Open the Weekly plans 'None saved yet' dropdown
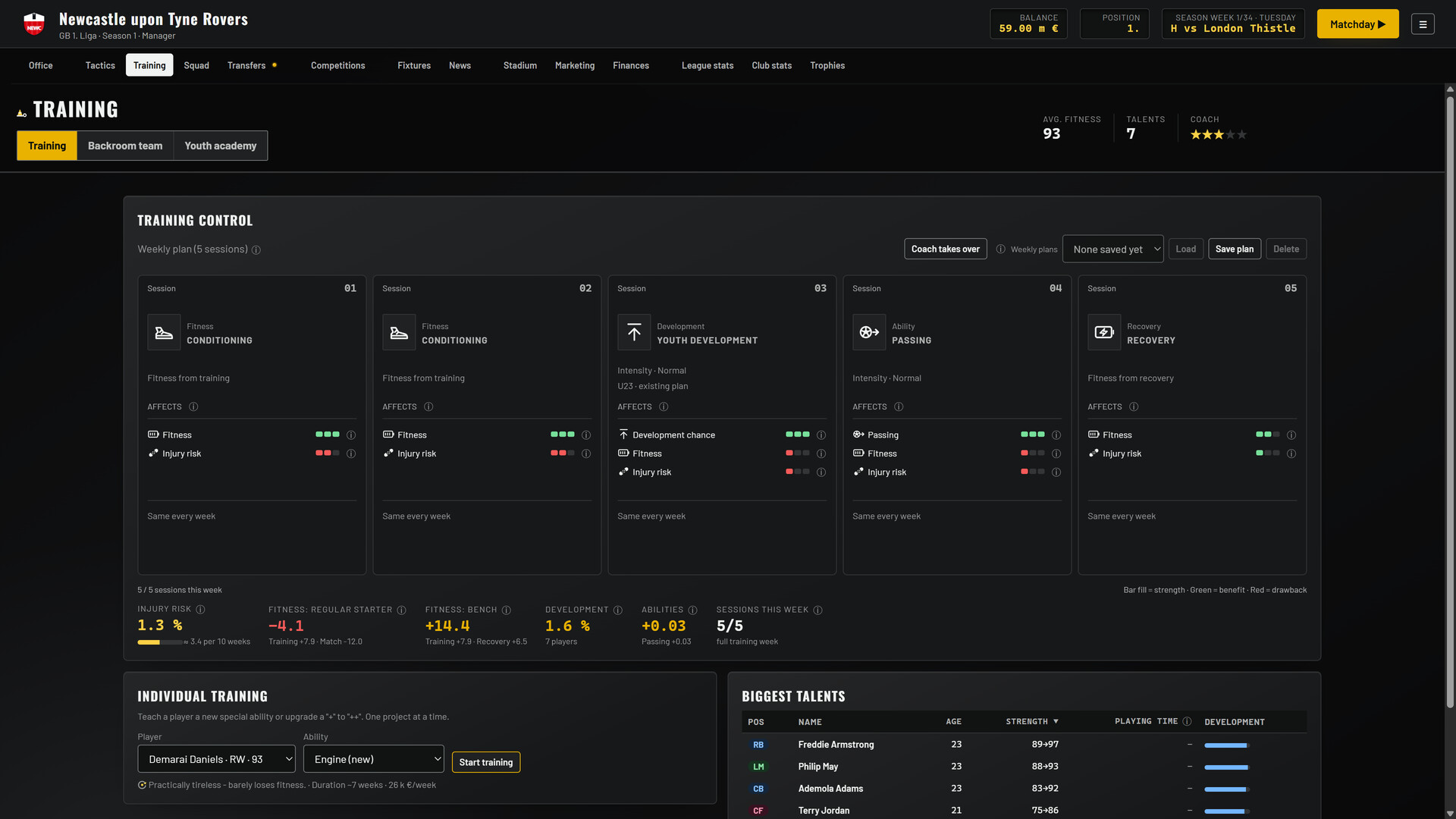This screenshot has height=819, width=1456. click(1112, 249)
